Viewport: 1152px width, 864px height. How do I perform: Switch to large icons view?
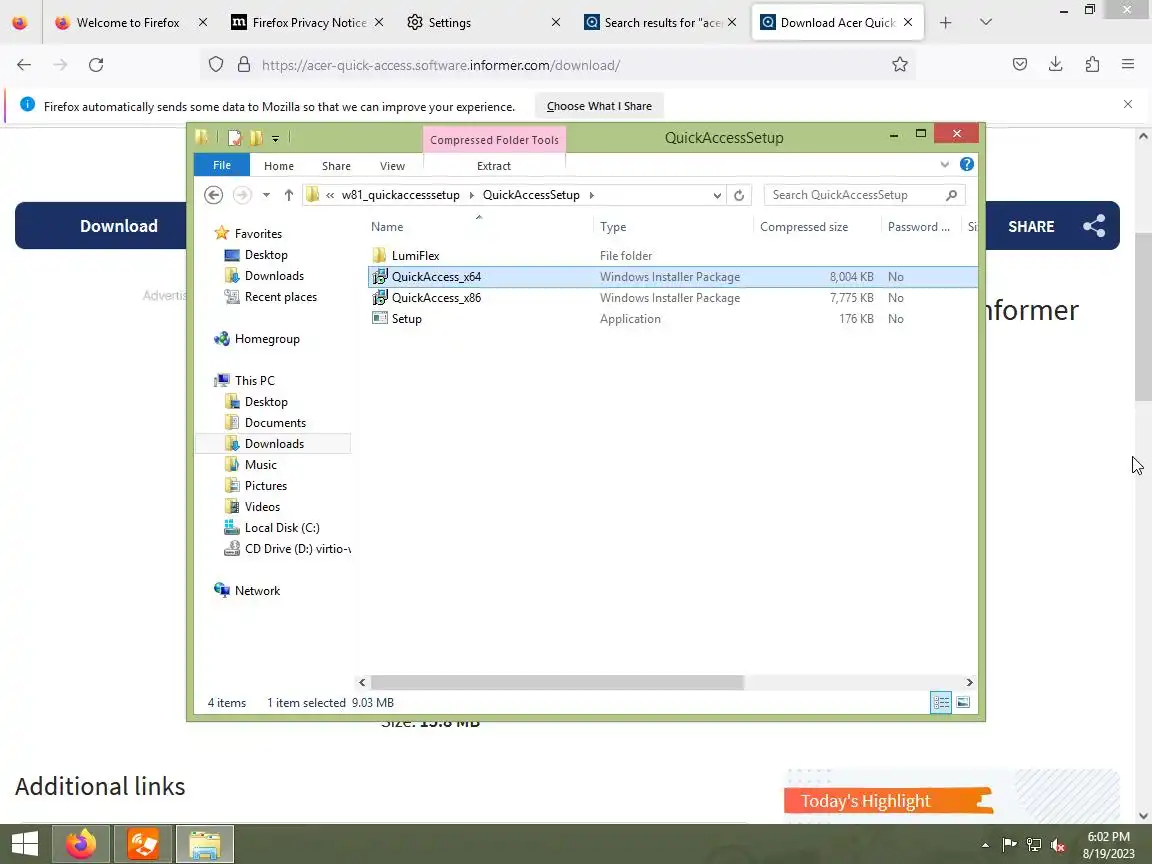tap(963, 702)
